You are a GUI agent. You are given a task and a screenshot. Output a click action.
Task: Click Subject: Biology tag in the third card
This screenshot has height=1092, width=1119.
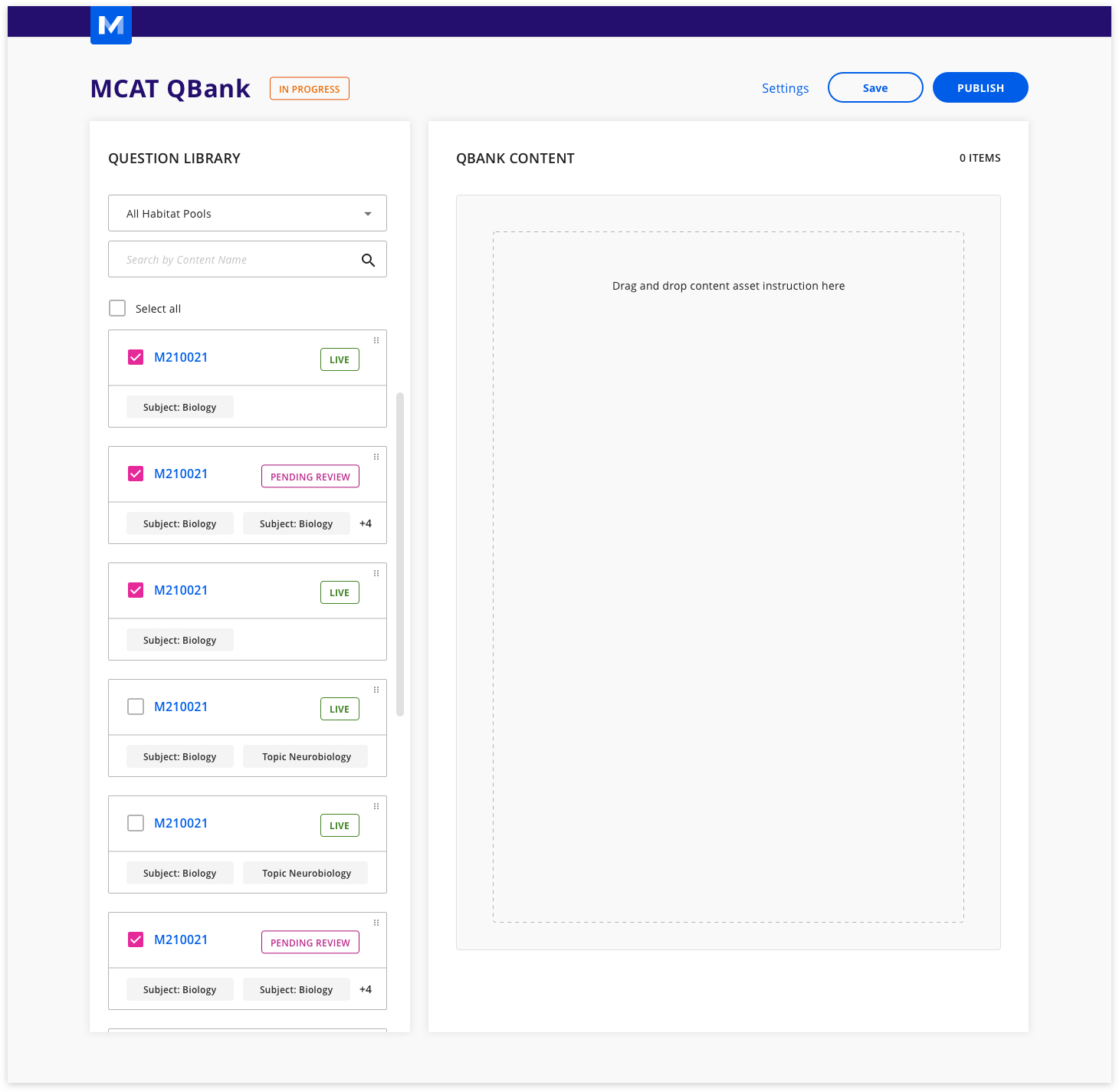pos(180,640)
